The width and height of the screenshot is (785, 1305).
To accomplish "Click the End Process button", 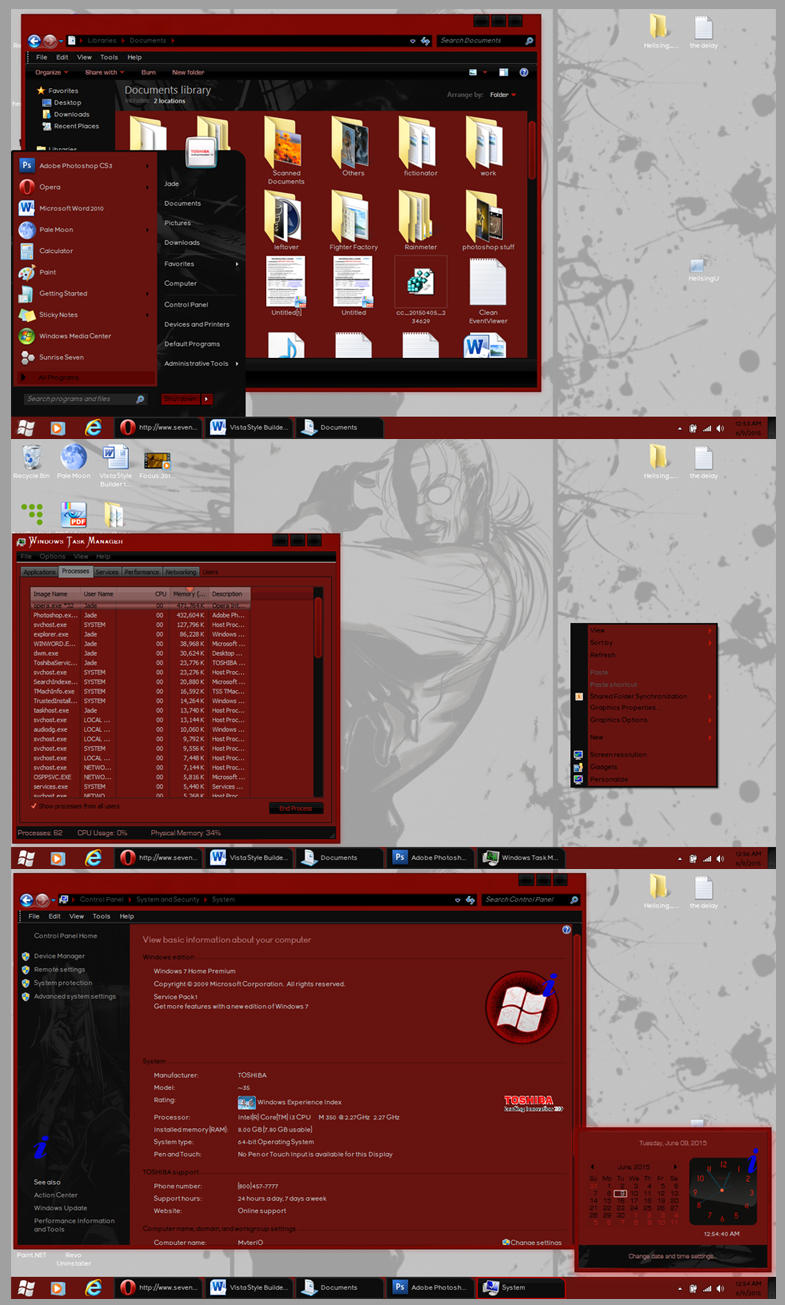I will [x=296, y=808].
